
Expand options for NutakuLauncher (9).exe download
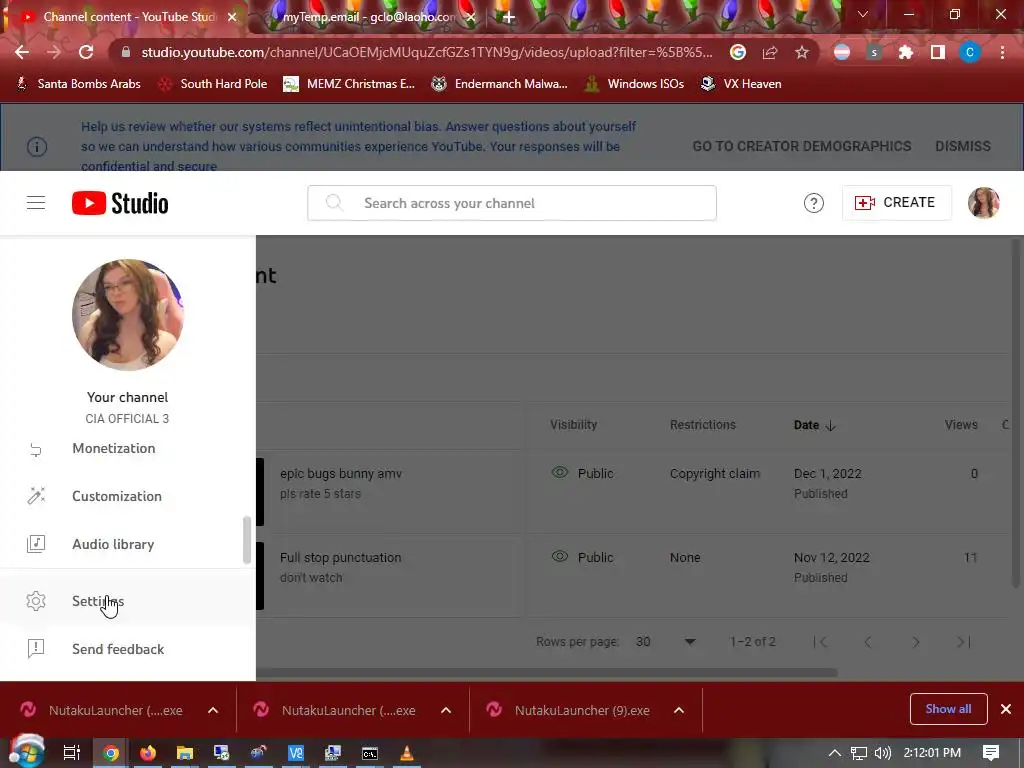click(x=679, y=711)
